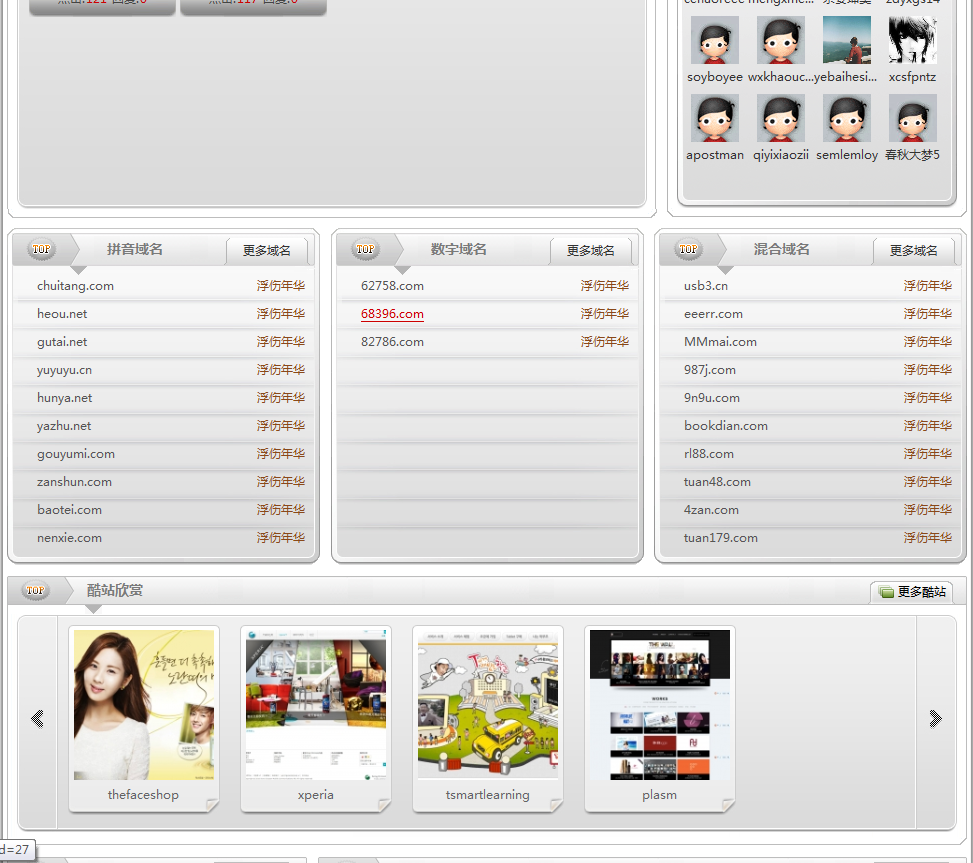Open rl88.com domain link
Image resolution: width=973 pixels, height=863 pixels.
click(709, 454)
